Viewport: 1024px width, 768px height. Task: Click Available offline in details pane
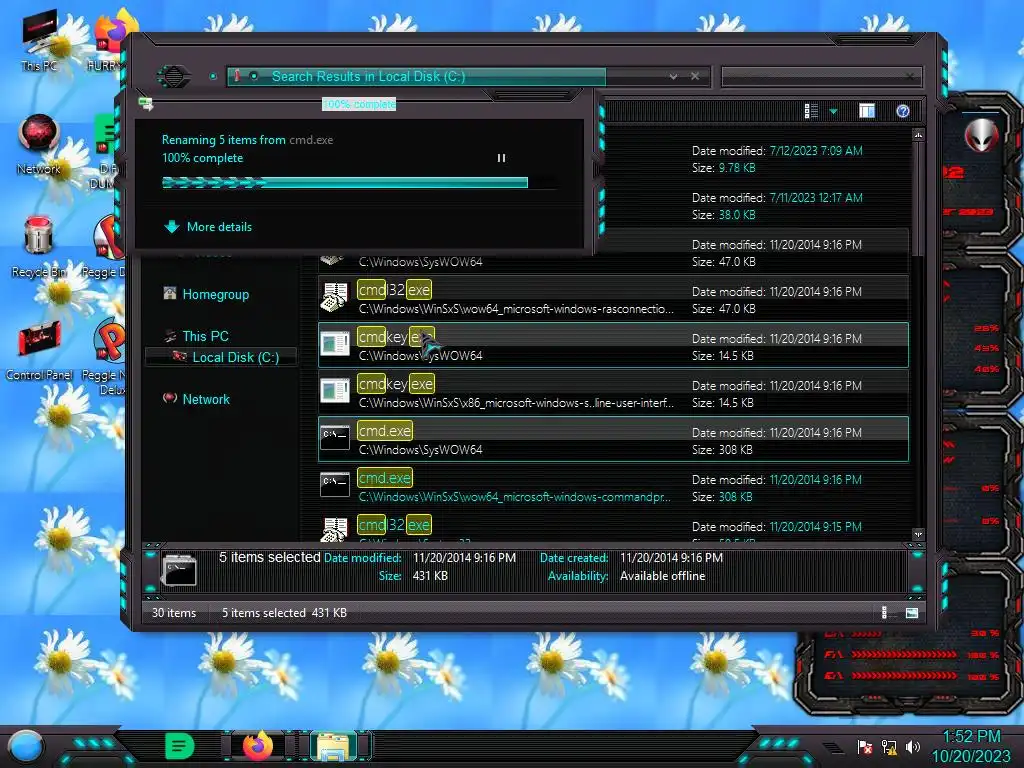(x=662, y=576)
